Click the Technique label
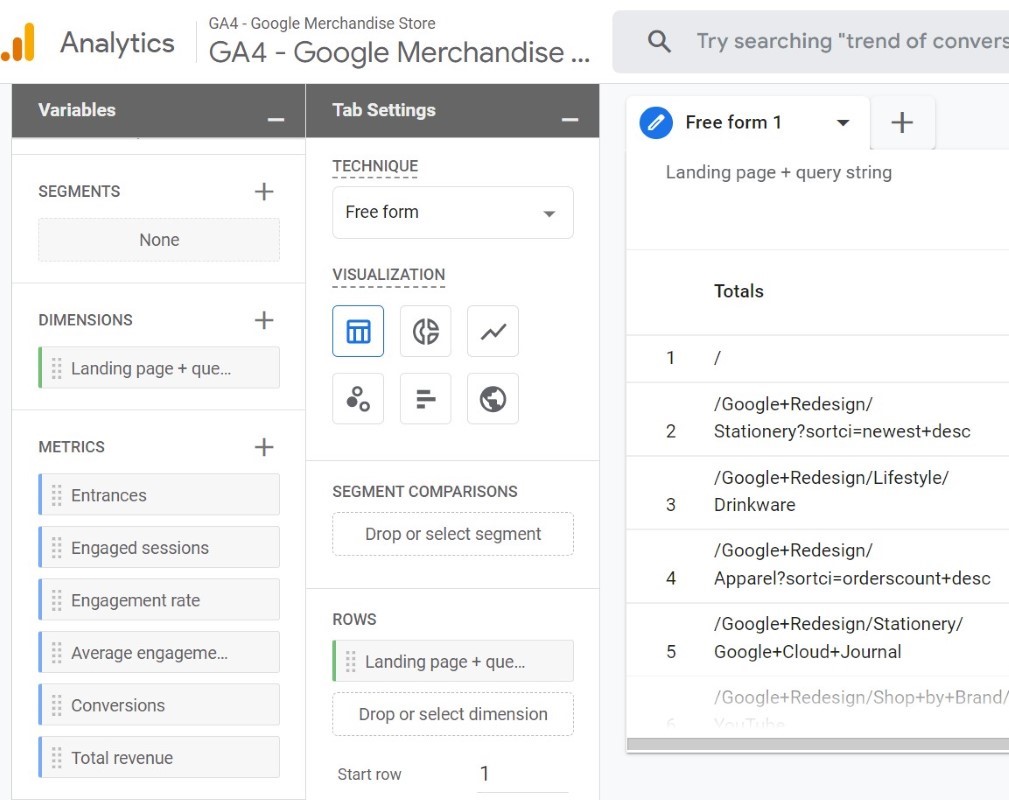The image size is (1009, 800). coord(375,166)
